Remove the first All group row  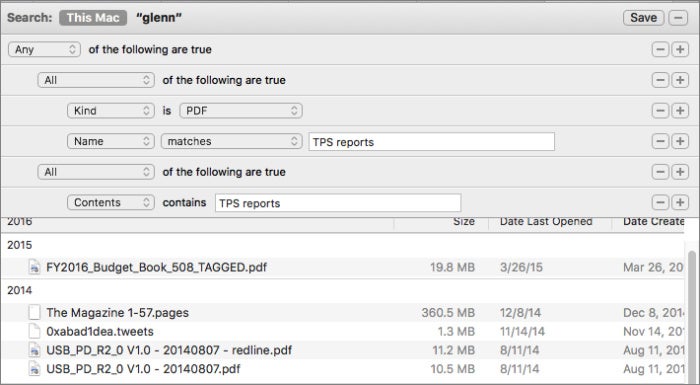point(660,80)
